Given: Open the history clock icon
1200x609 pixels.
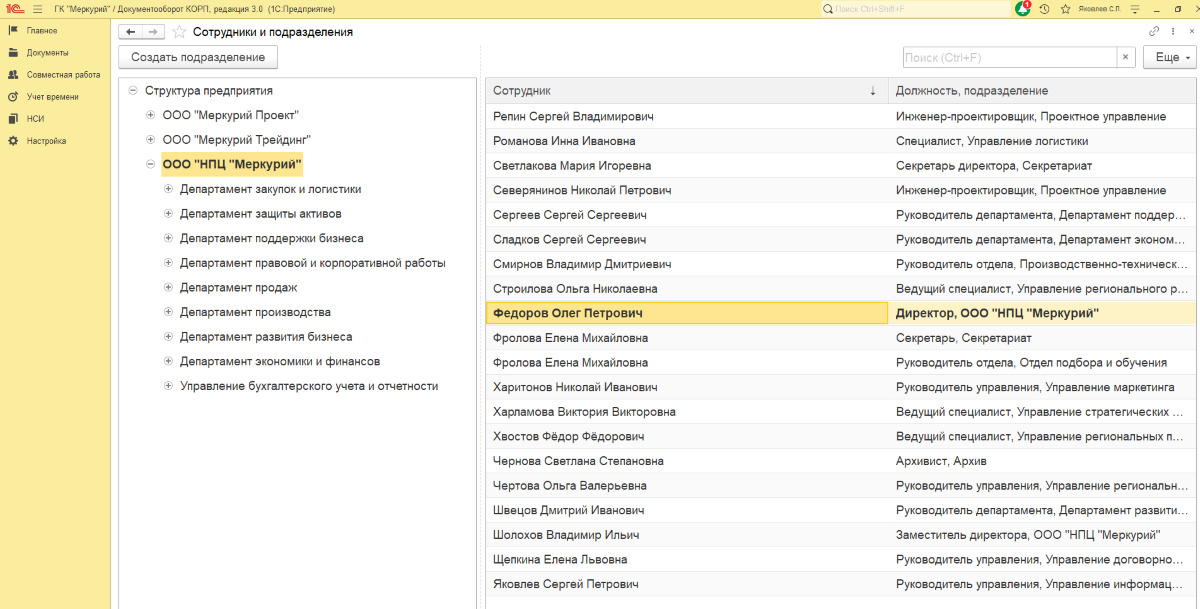Looking at the screenshot, I should pos(1044,9).
